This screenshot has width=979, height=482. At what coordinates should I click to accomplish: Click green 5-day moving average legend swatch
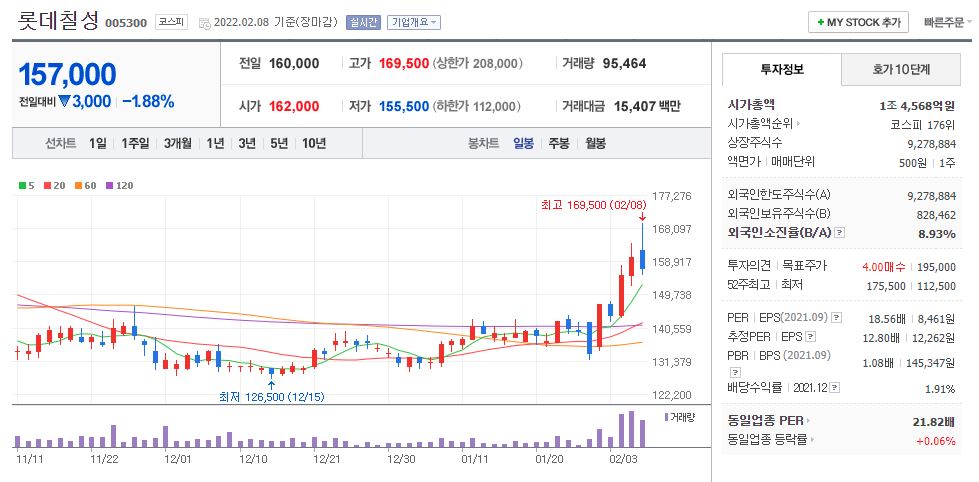coord(22,185)
